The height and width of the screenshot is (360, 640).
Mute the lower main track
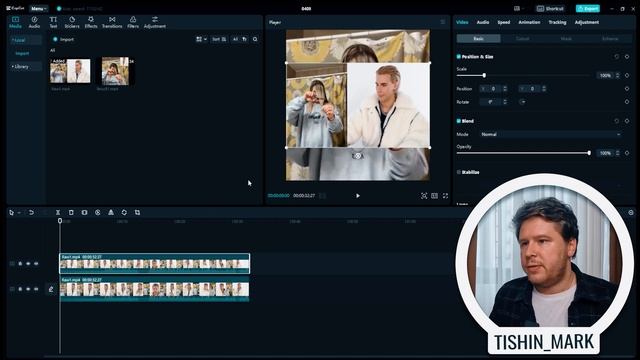[x=36, y=289]
